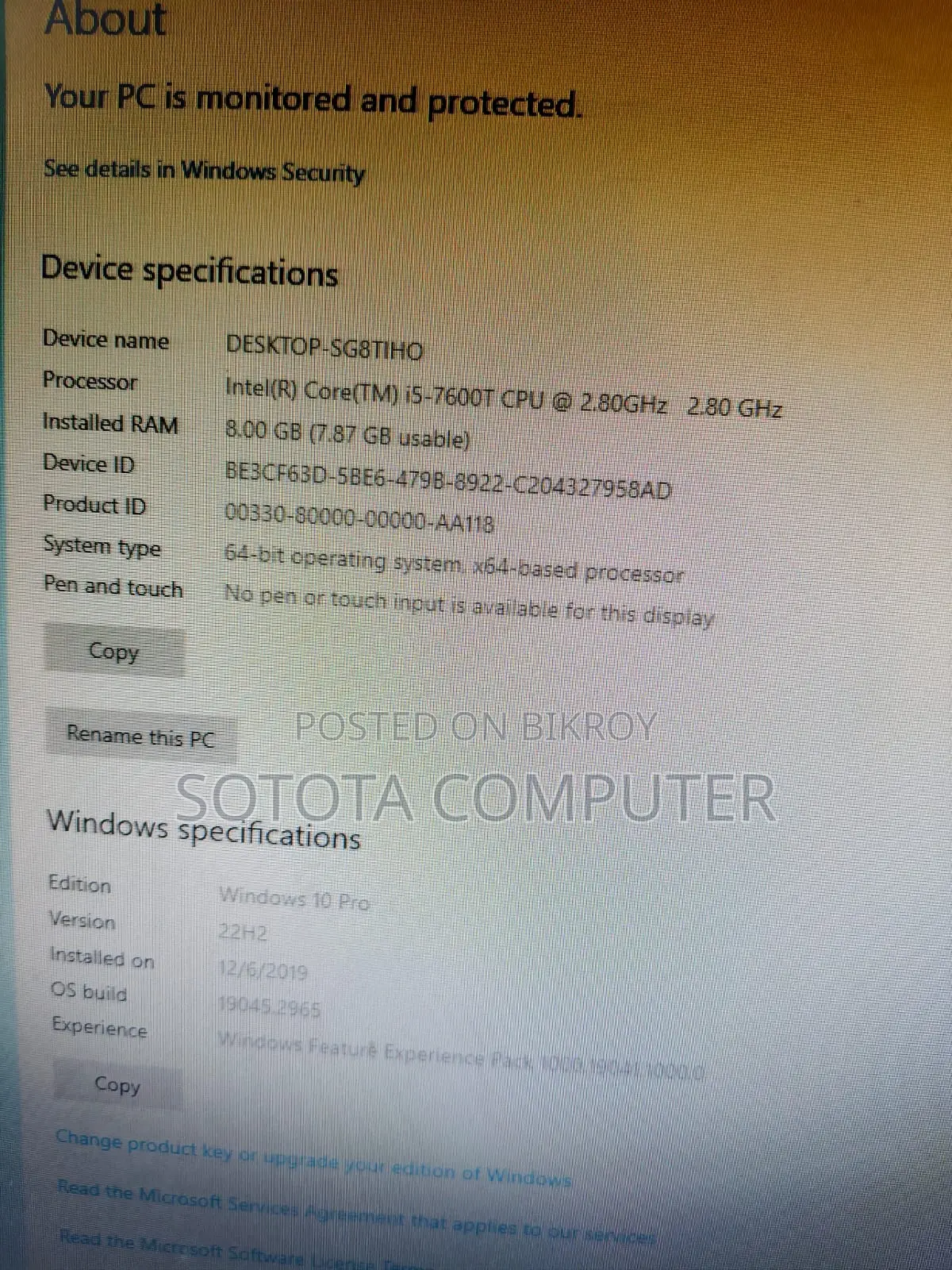Select installed RAM value 8.00 GB
952x1270 pixels.
point(347,434)
